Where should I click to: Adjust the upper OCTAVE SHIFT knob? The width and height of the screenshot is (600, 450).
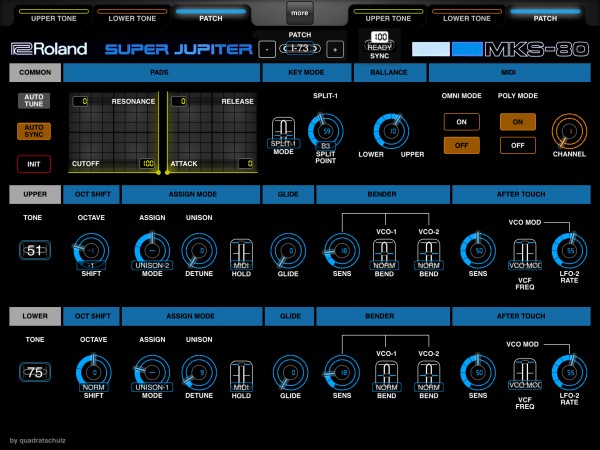pos(91,251)
